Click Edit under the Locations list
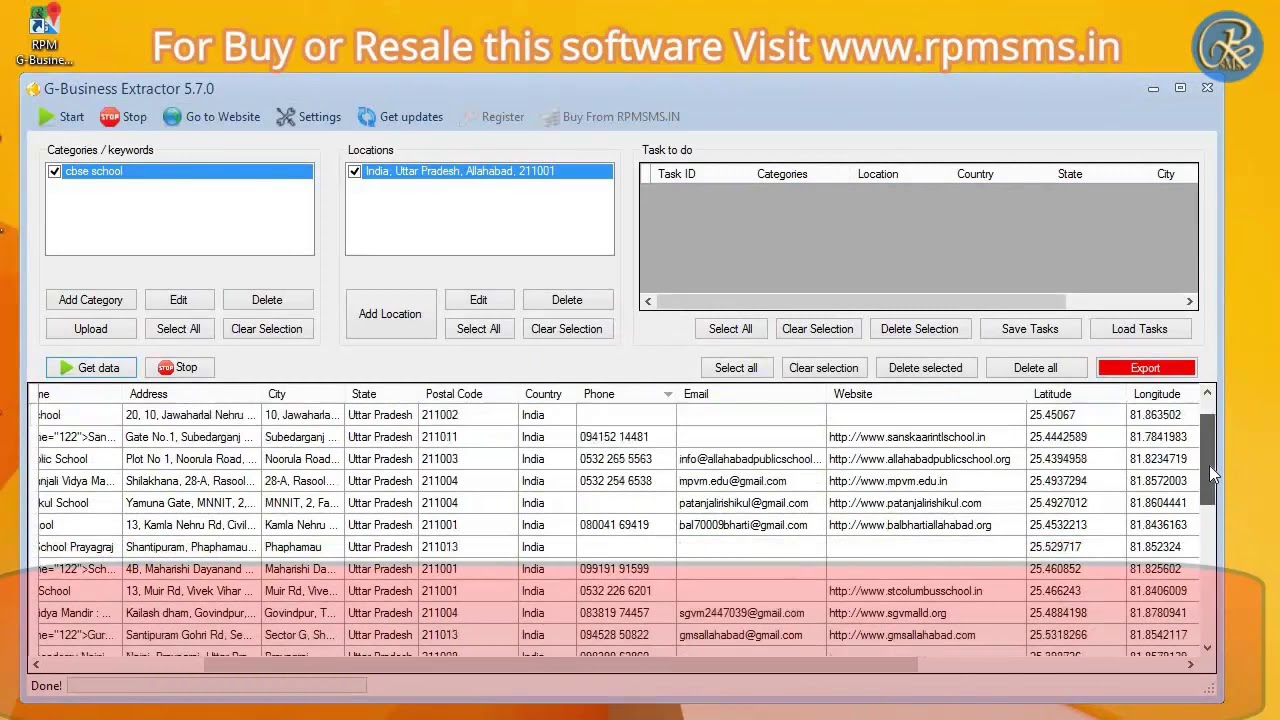Viewport: 1280px width, 720px height. coord(478,300)
